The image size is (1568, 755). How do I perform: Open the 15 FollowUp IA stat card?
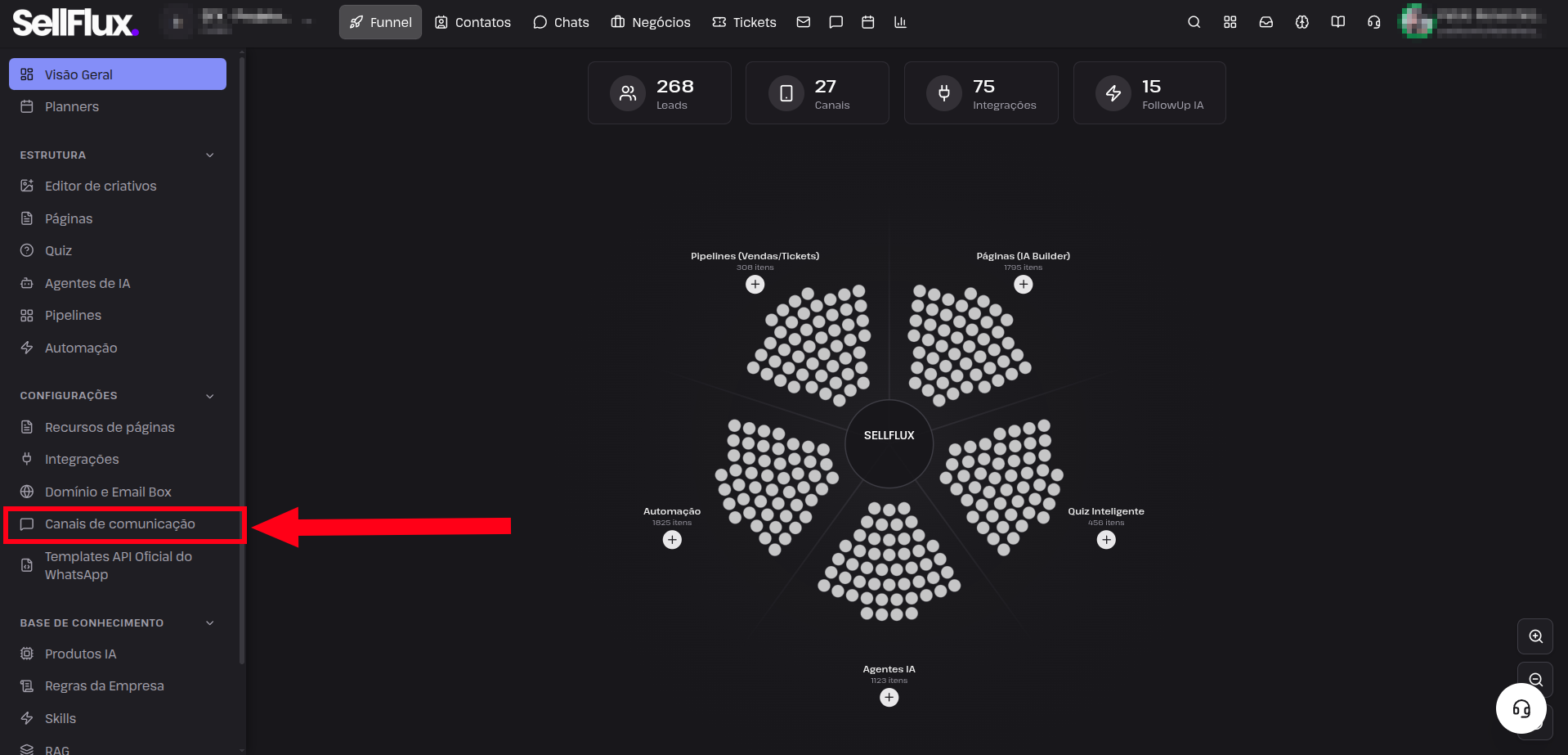pos(1149,93)
